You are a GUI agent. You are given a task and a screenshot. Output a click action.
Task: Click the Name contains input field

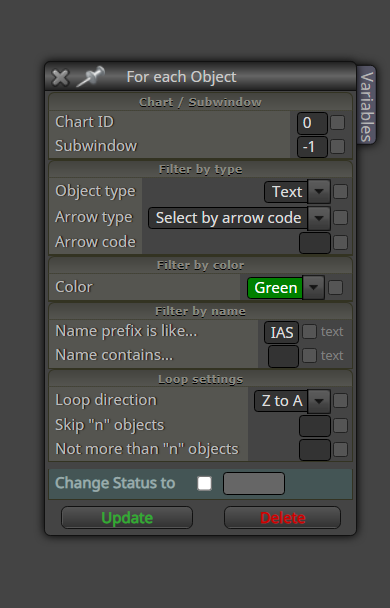click(283, 356)
